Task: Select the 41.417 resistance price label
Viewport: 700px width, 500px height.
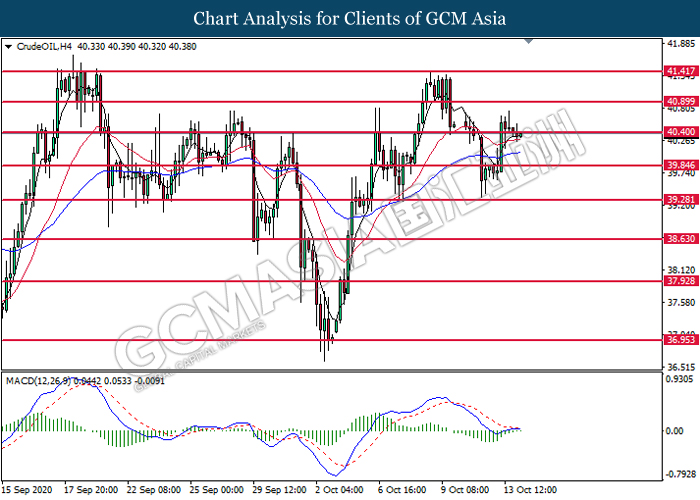Action: (x=681, y=71)
